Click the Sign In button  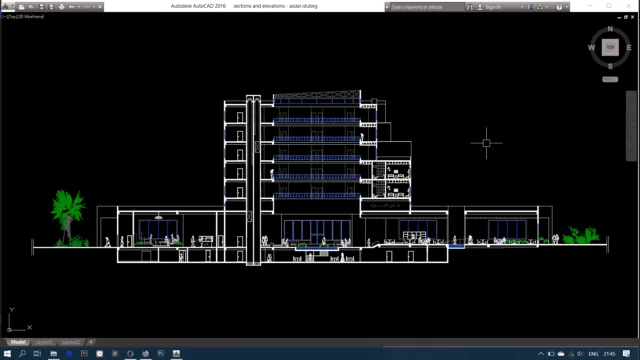click(493, 7)
